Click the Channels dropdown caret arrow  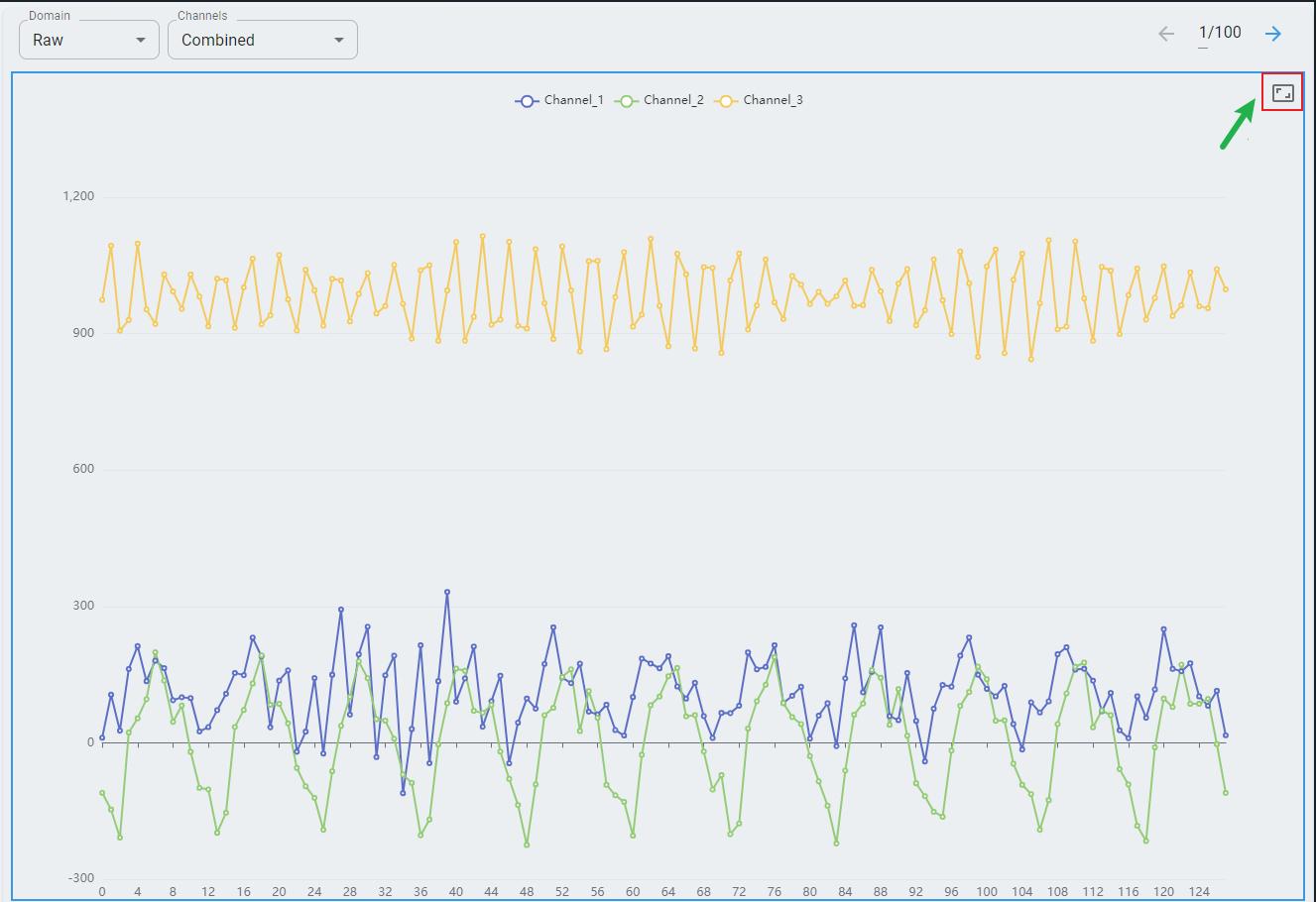(338, 40)
